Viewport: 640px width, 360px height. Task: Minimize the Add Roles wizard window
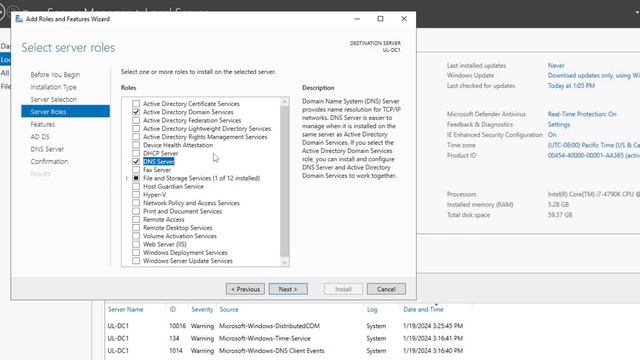(x=357, y=19)
